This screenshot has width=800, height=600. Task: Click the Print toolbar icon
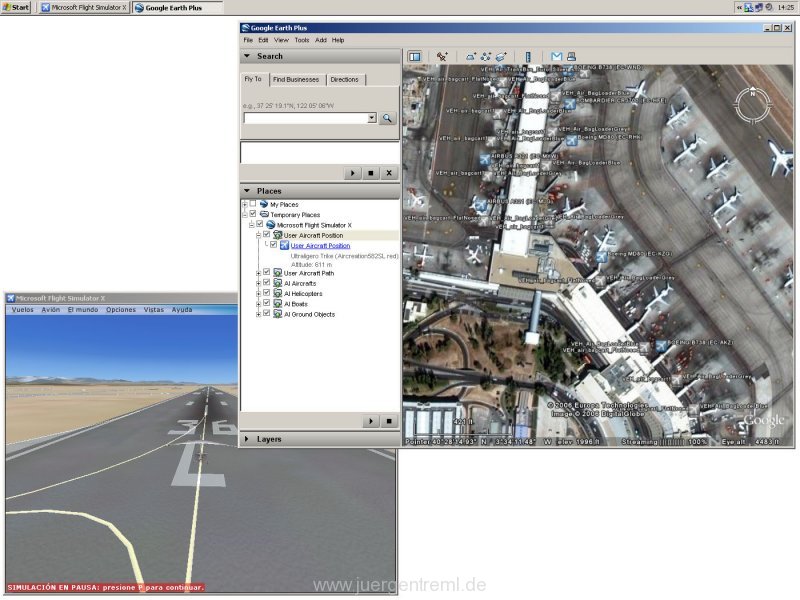(571, 57)
